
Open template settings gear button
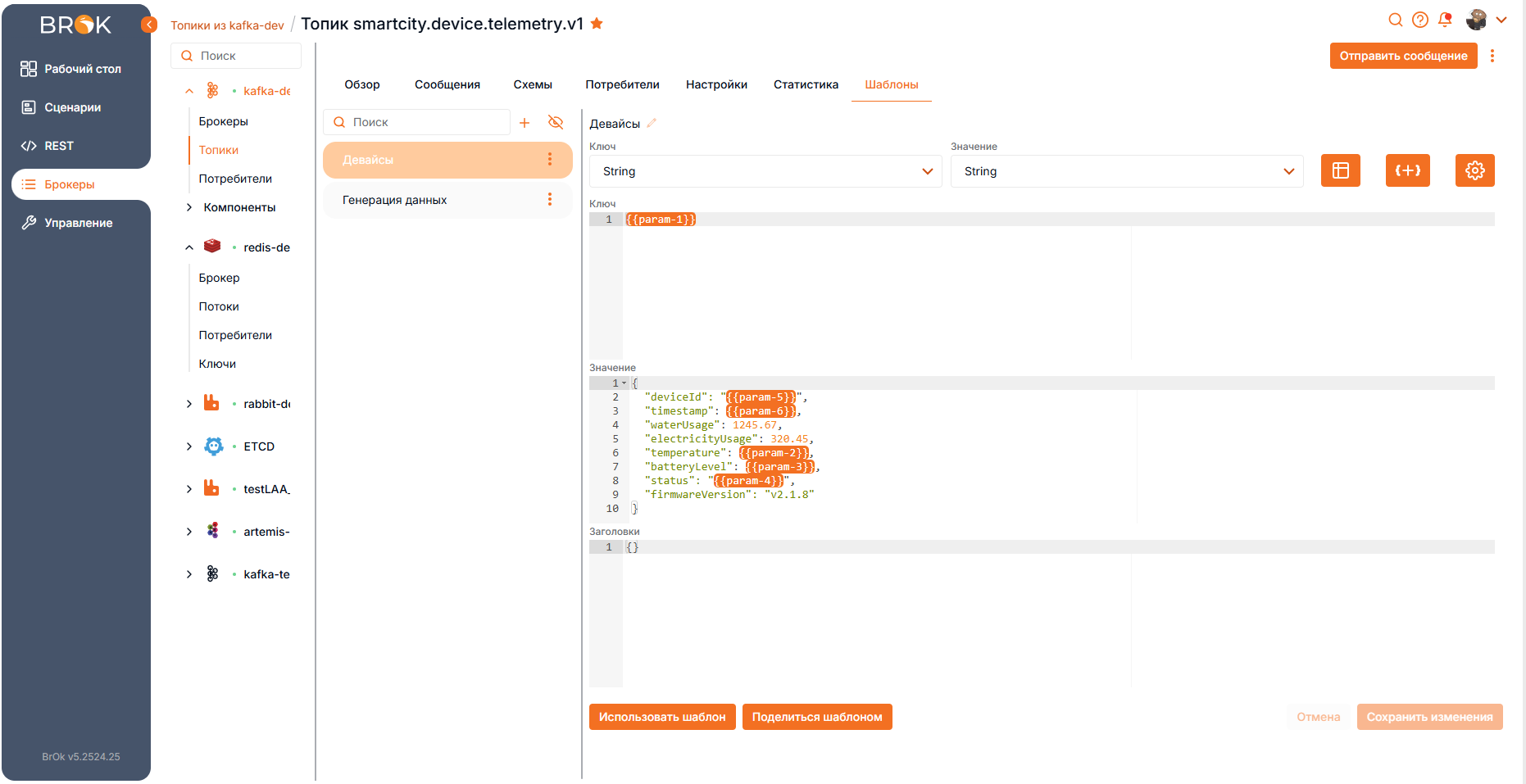1474,170
